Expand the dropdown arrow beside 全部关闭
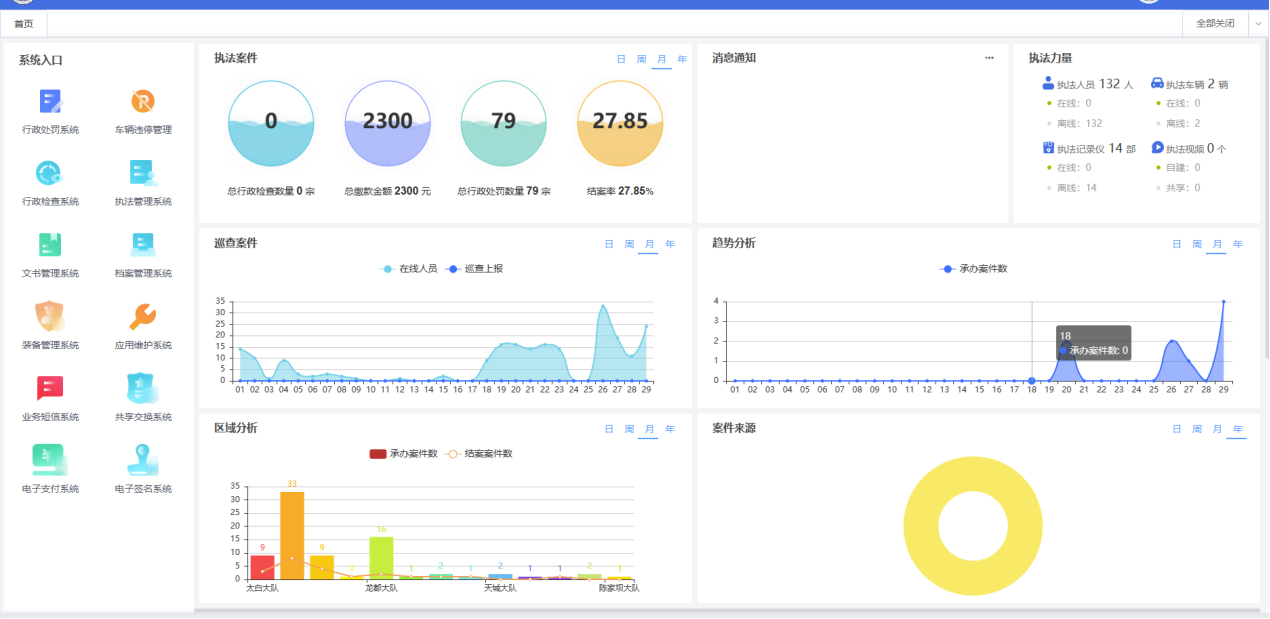 tap(1257, 23)
